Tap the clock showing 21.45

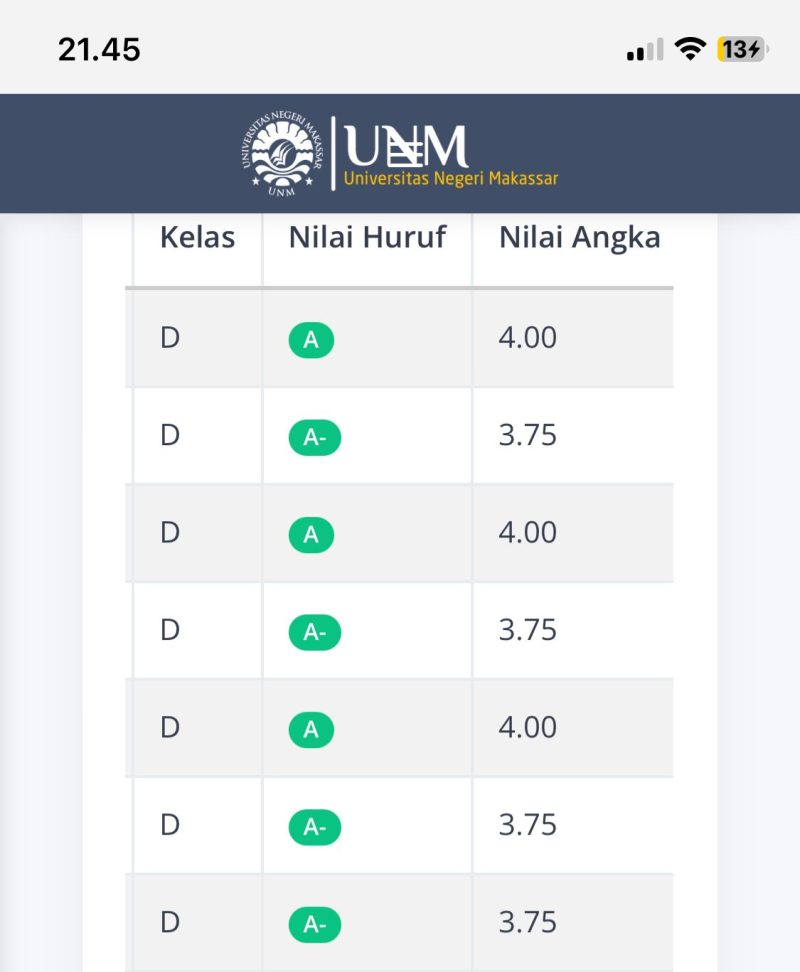coord(98,47)
